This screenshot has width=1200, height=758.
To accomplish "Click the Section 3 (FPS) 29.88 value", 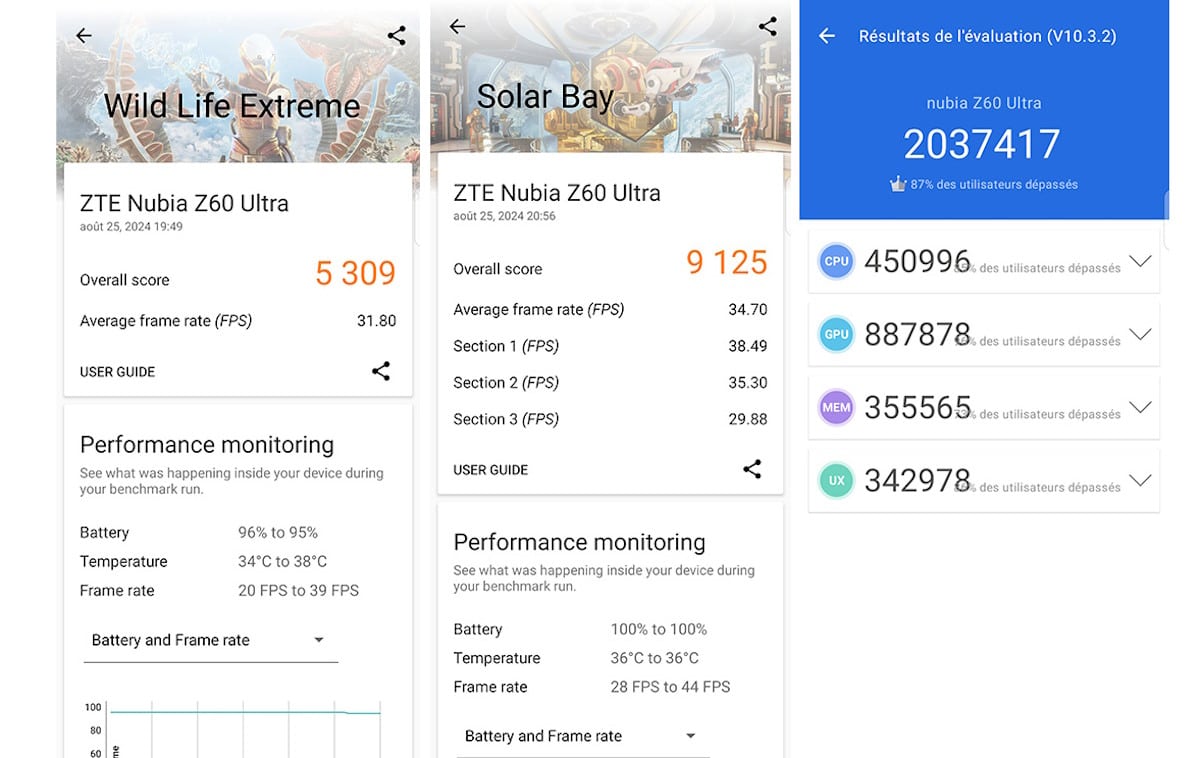I will click(x=748, y=419).
